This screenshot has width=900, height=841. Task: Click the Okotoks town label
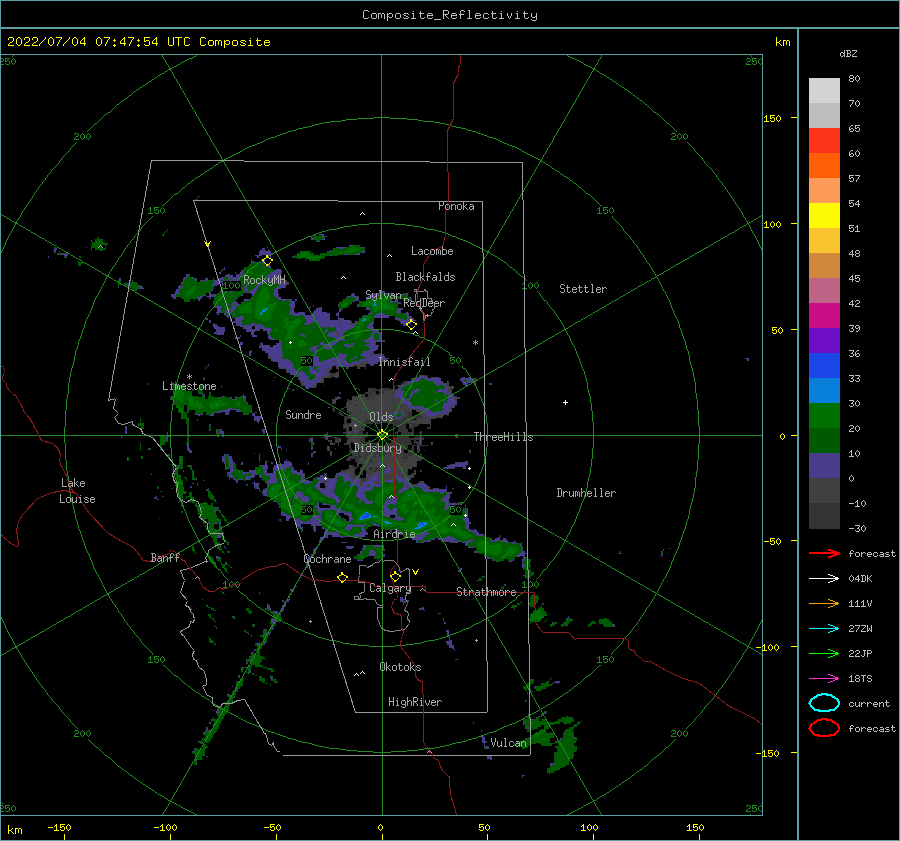[400, 667]
